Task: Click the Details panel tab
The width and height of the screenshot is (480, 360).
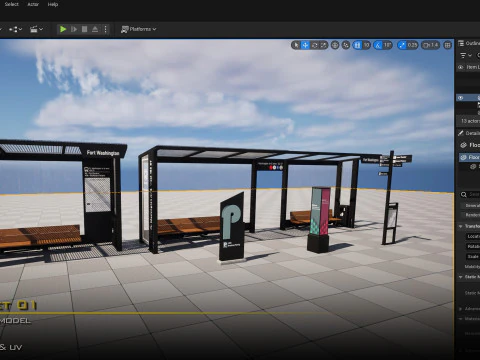Action: [469, 133]
